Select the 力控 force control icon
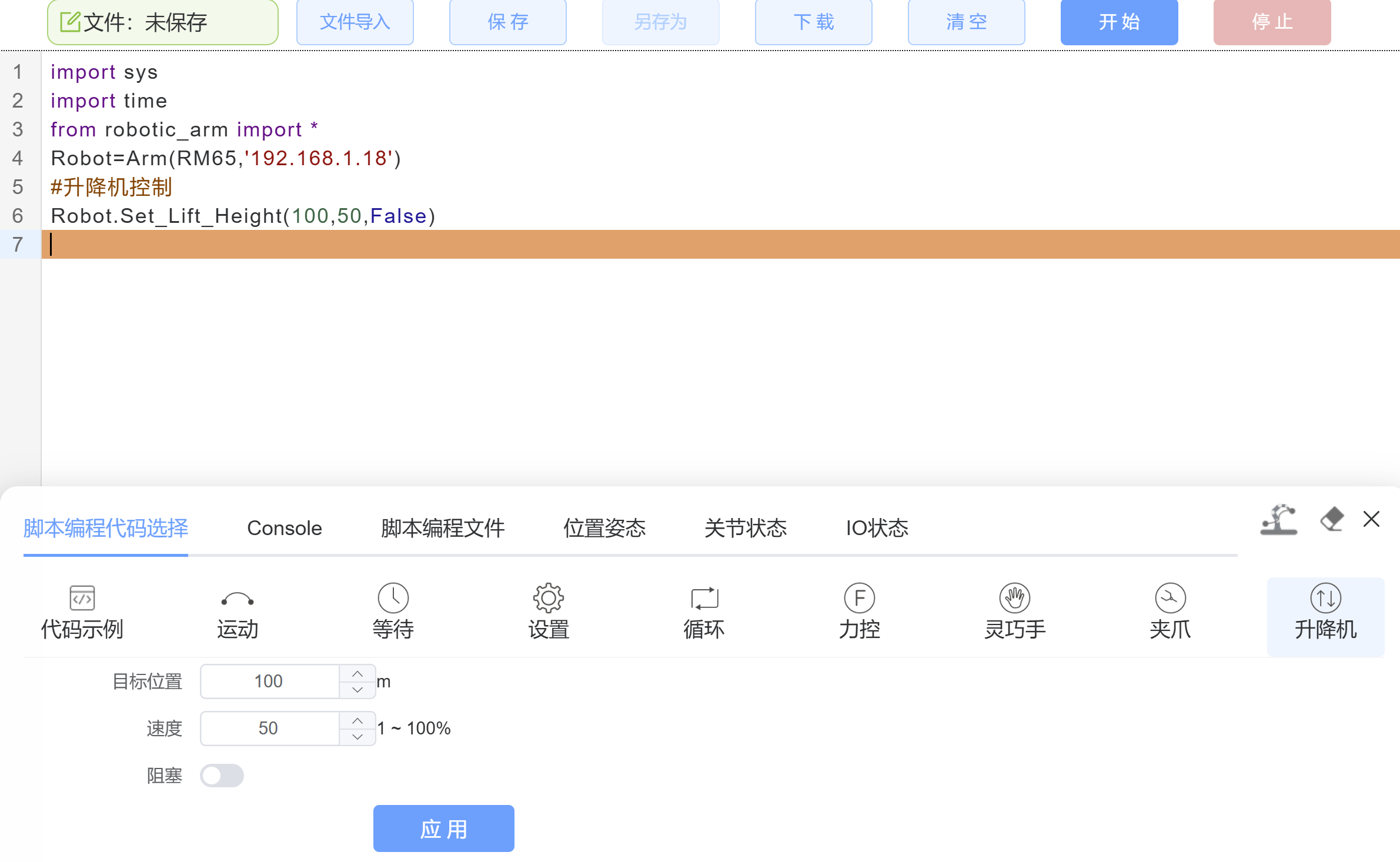This screenshot has width=1400, height=862. (858, 612)
